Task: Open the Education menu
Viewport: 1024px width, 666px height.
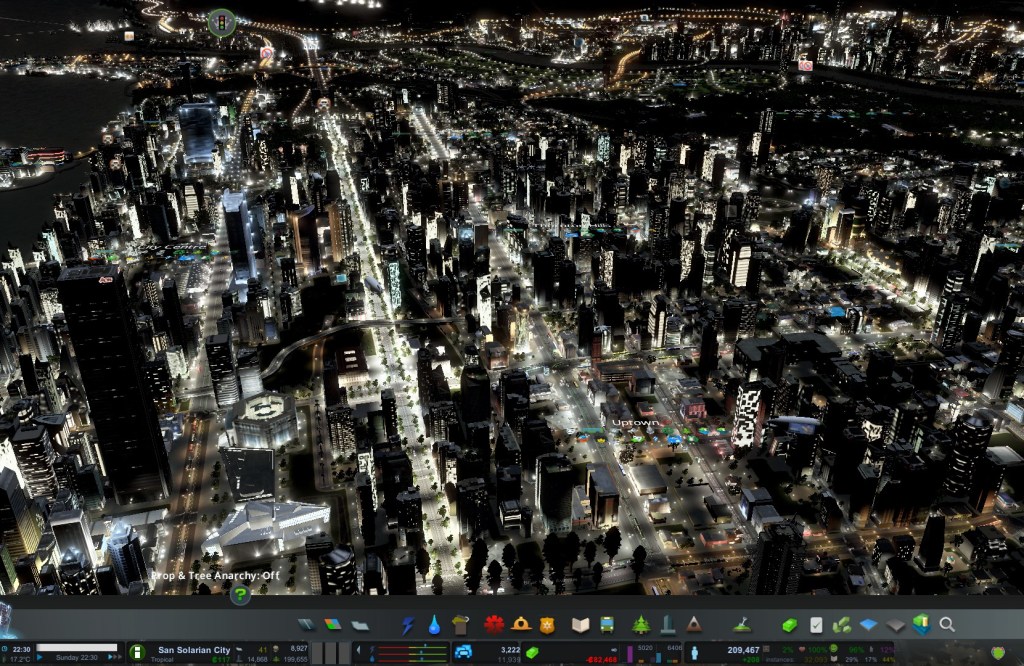Action: 580,625
